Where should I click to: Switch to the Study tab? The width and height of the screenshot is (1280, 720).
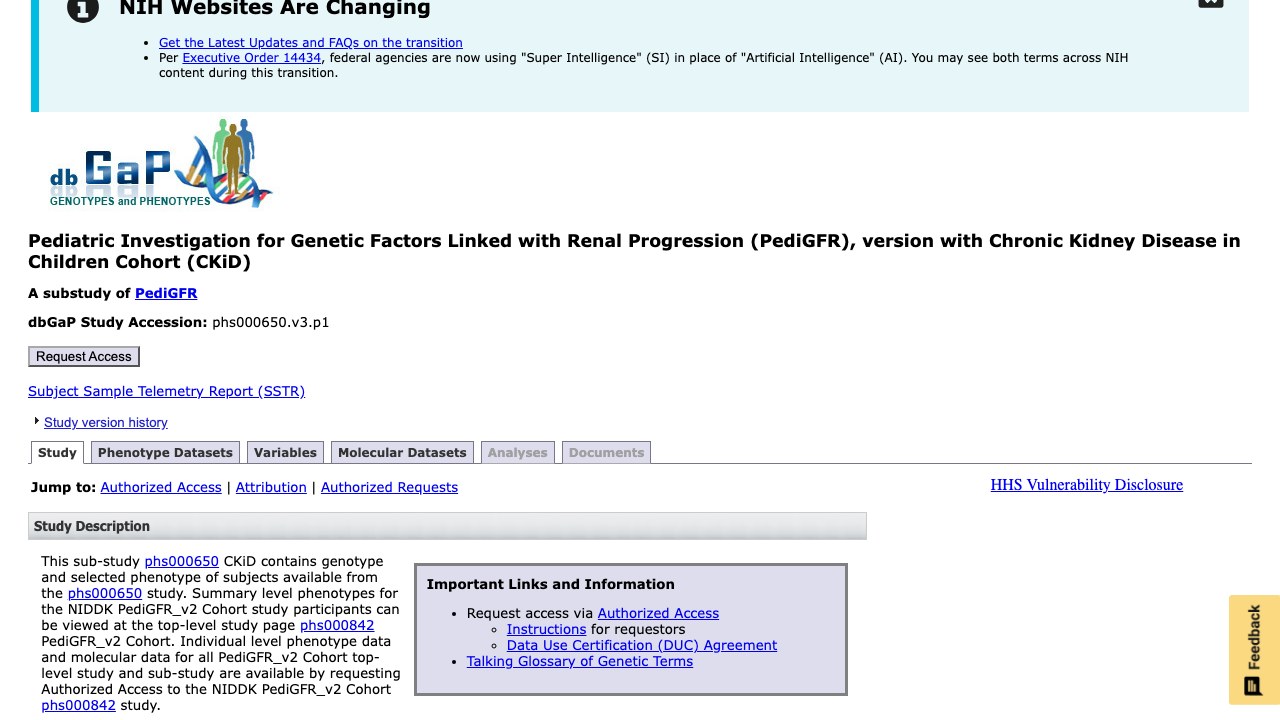[x=57, y=453]
